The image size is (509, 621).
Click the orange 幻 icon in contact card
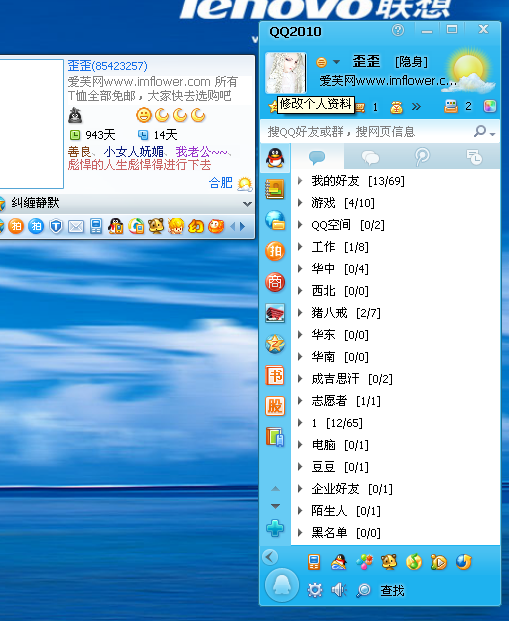coord(196,227)
